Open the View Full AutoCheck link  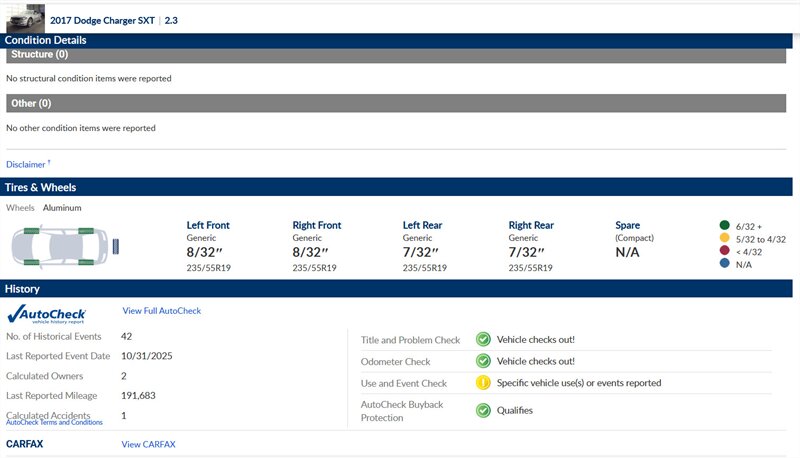161,312
